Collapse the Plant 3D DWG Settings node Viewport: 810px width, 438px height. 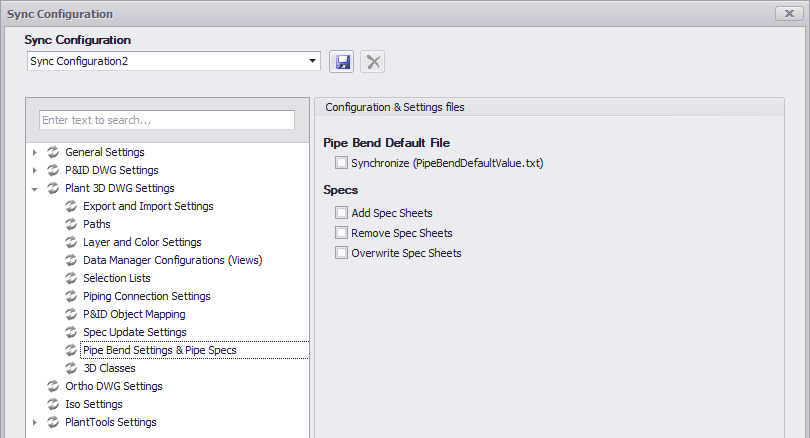(35, 189)
